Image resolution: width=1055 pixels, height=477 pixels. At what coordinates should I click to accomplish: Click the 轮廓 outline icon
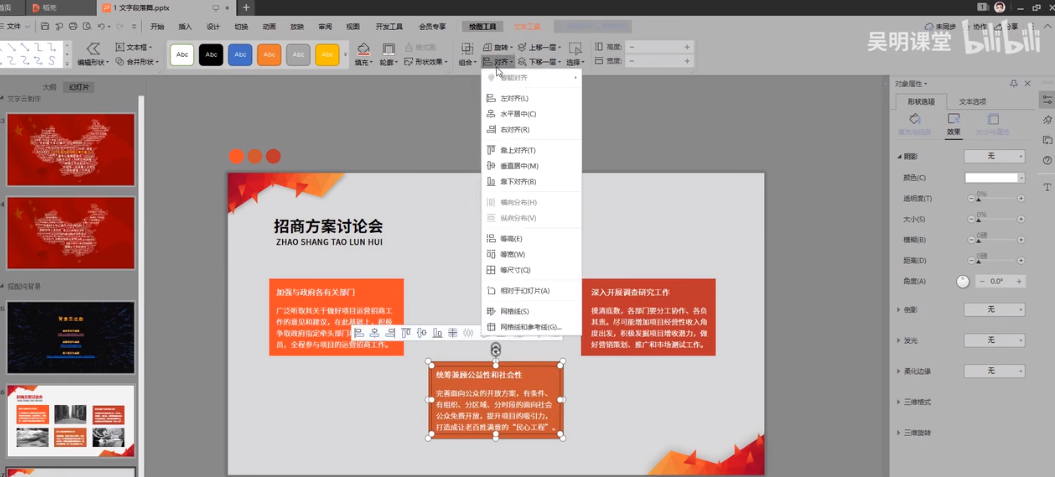(x=388, y=49)
